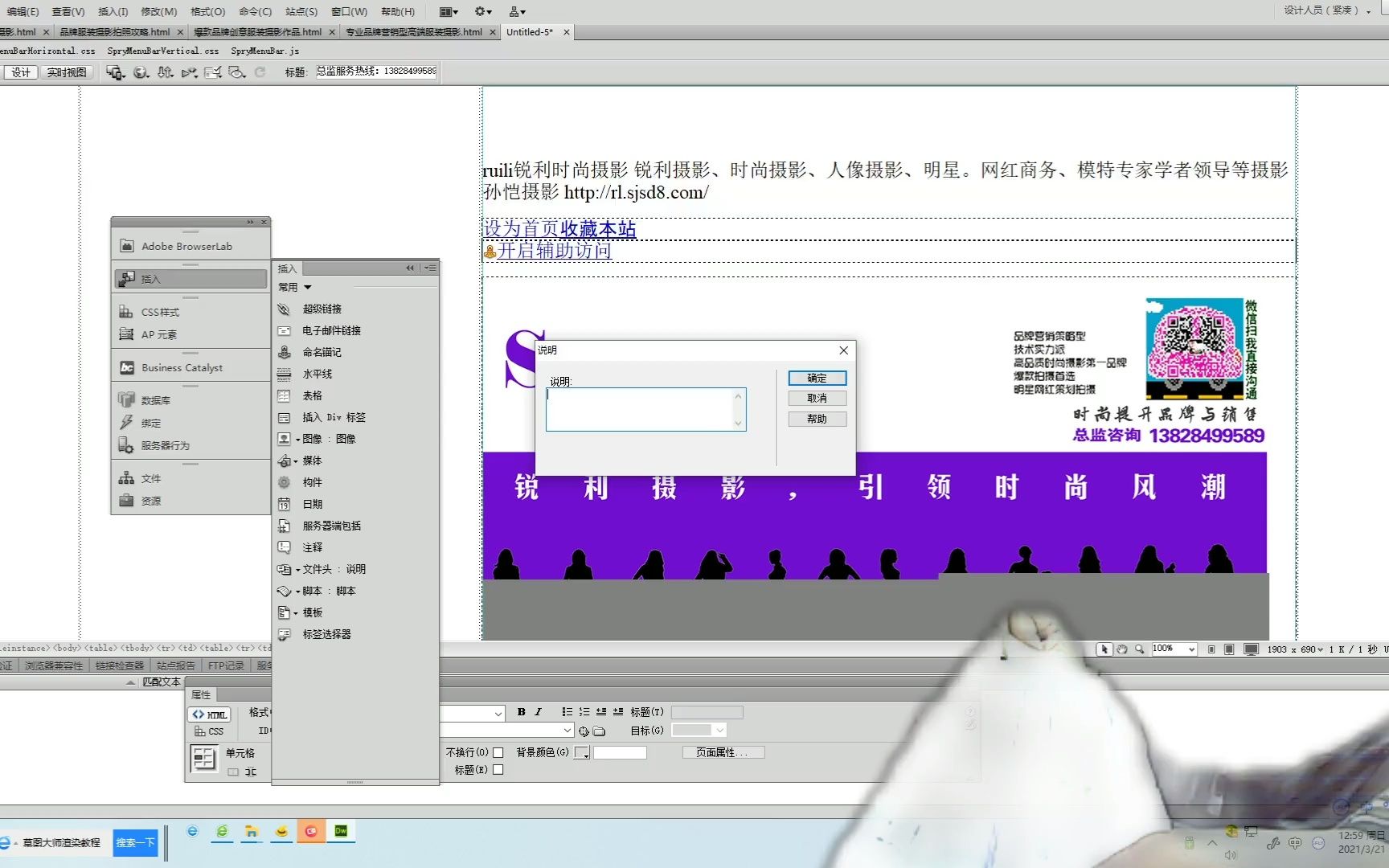Screen dimensions: 1389x868
Task: Switch Properties panel to CSS mode
Action: point(210,731)
